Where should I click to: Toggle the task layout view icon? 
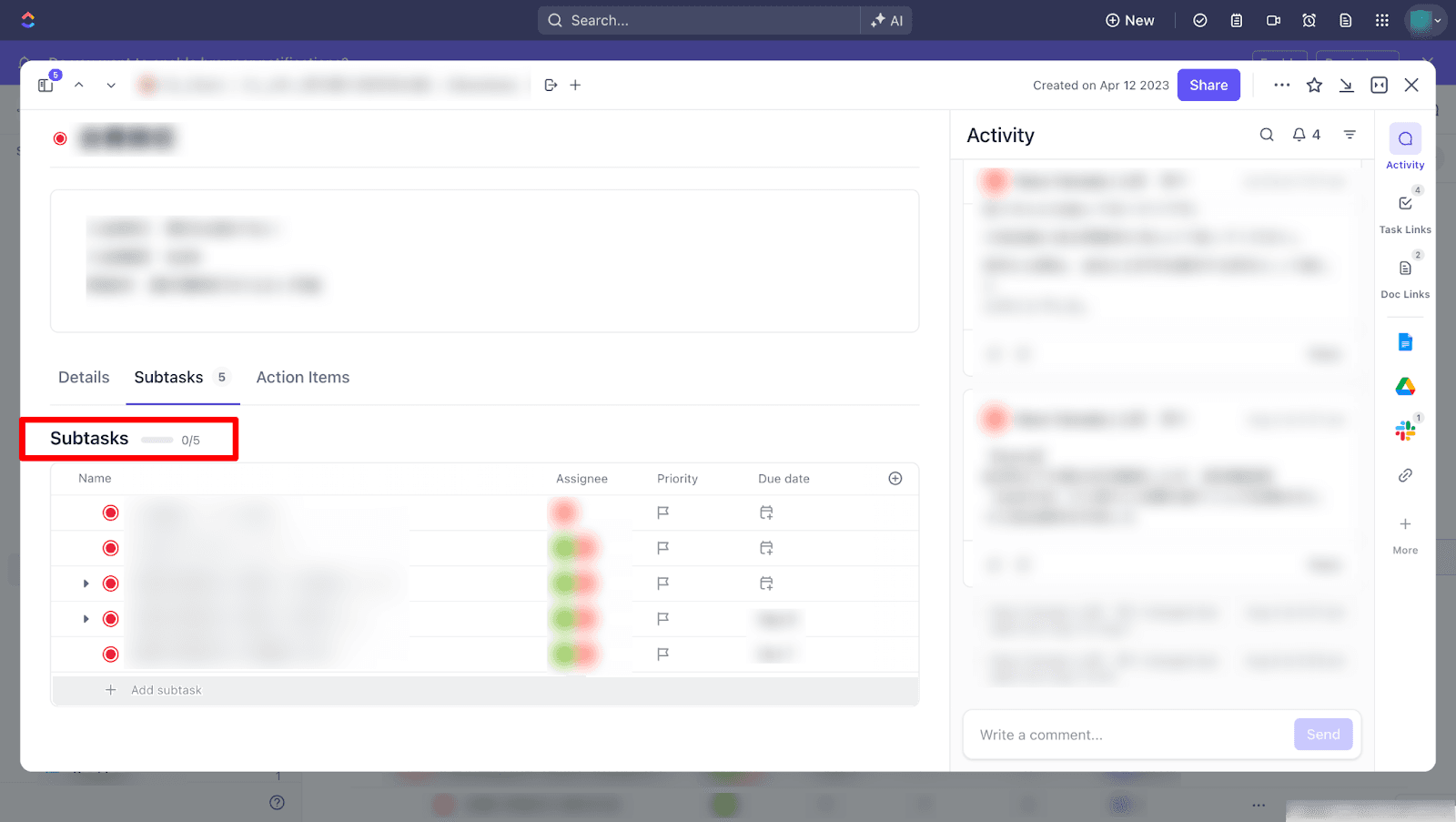[x=1380, y=85]
